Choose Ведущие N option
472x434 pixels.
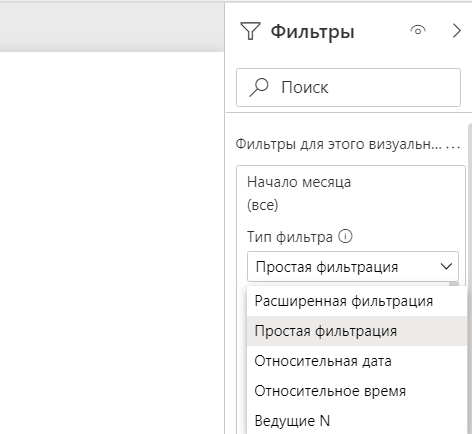357,421
